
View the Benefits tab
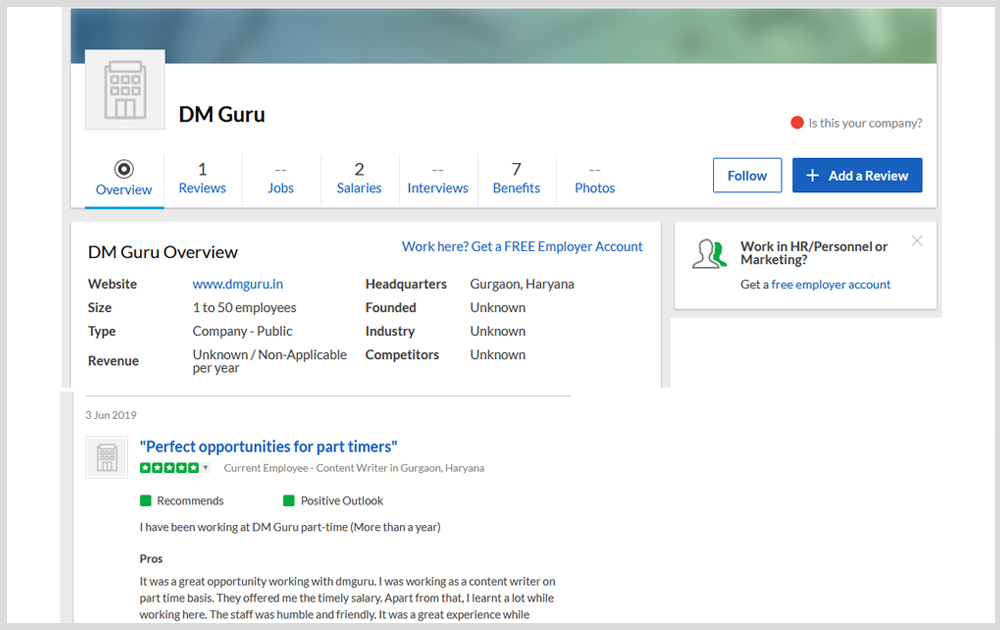coord(516,180)
